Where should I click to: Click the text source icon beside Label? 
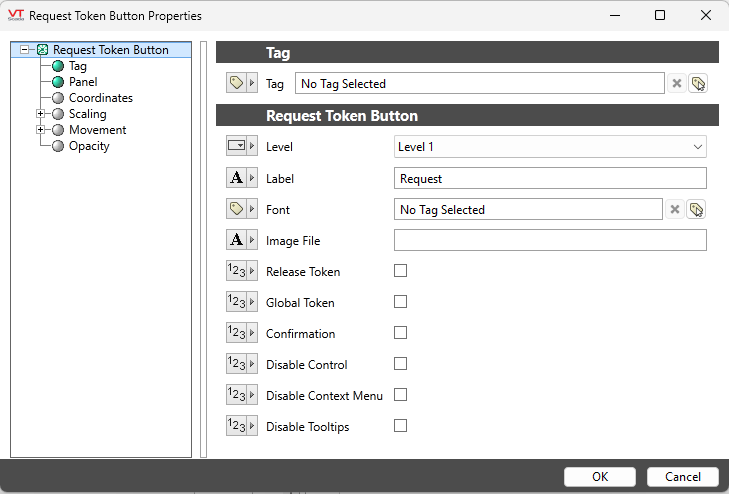235,178
